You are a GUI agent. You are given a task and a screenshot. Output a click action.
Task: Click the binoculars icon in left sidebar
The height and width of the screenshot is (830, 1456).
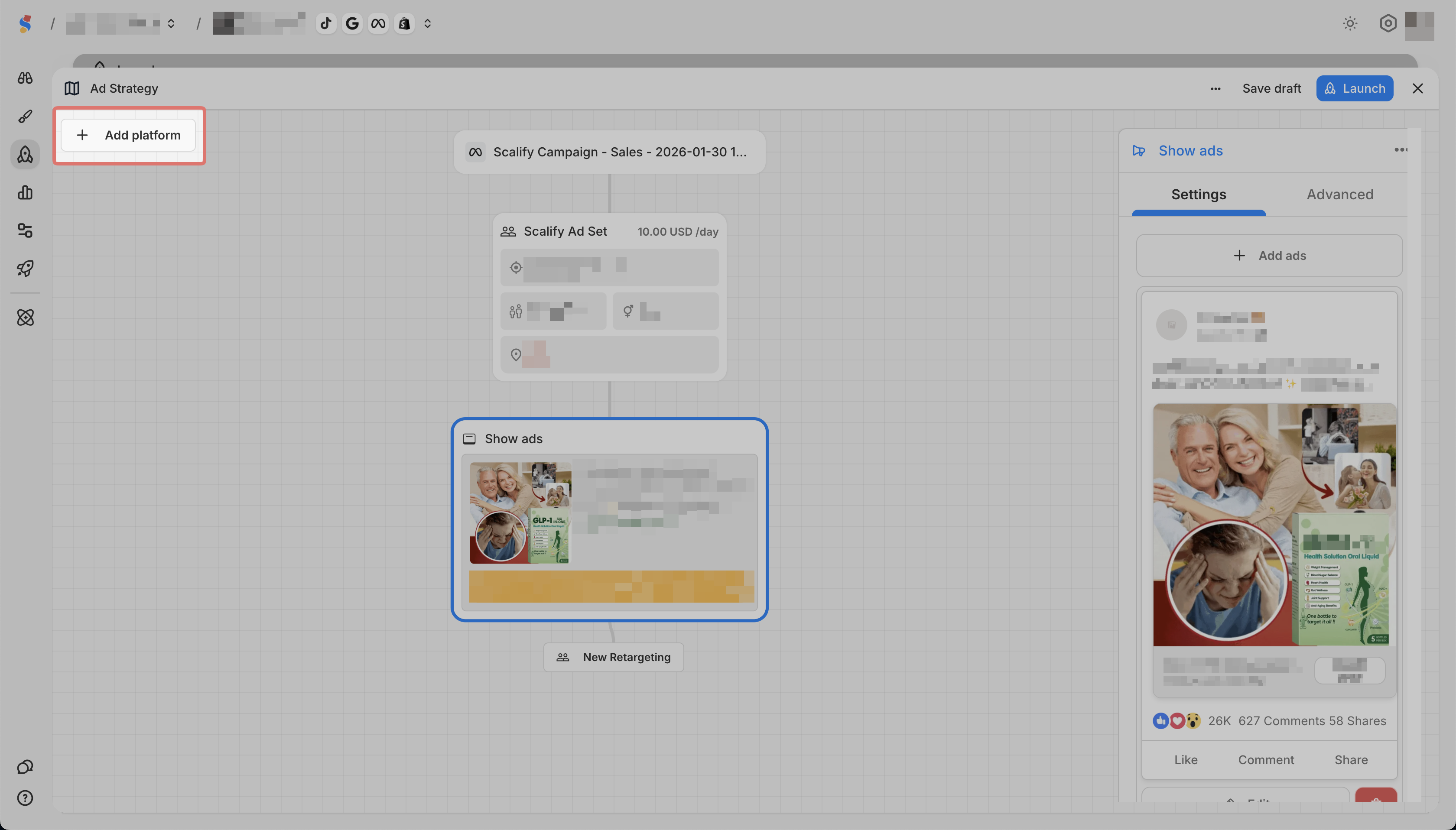(25, 78)
